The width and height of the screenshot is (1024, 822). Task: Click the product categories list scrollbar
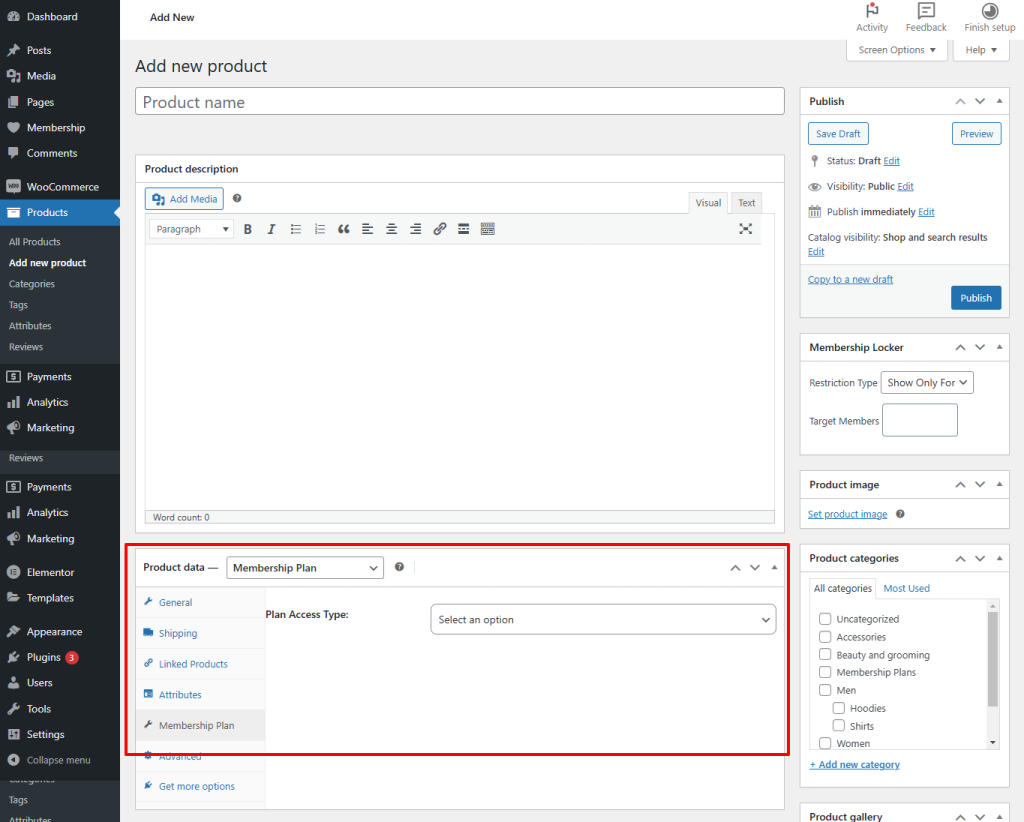(992, 660)
